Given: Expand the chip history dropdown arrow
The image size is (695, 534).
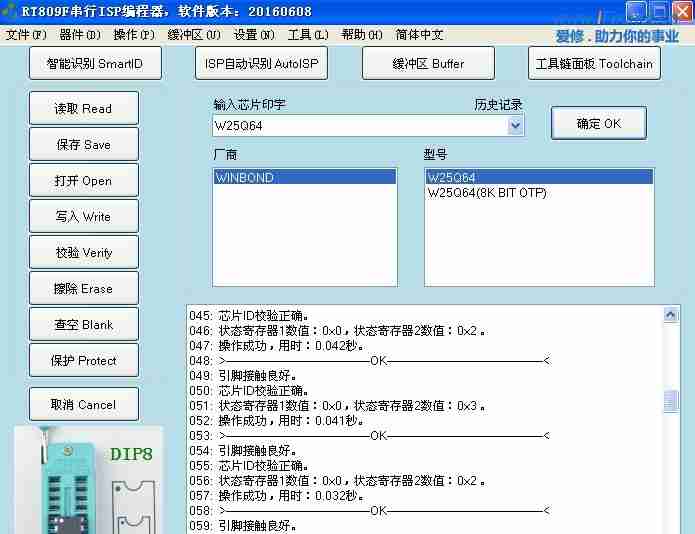Looking at the screenshot, I should click(516, 126).
